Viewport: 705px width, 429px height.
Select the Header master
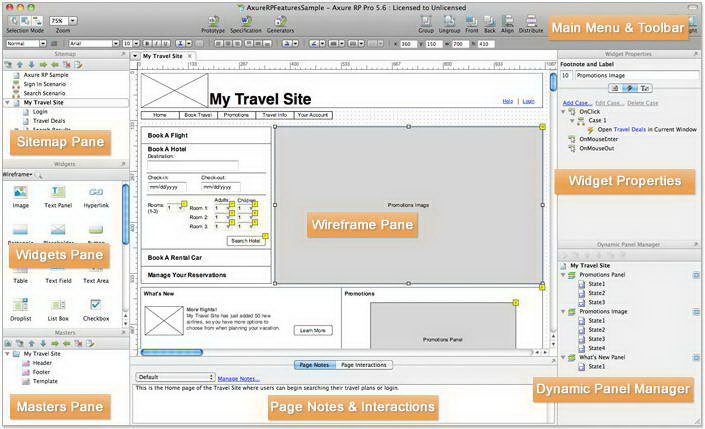coord(42,363)
